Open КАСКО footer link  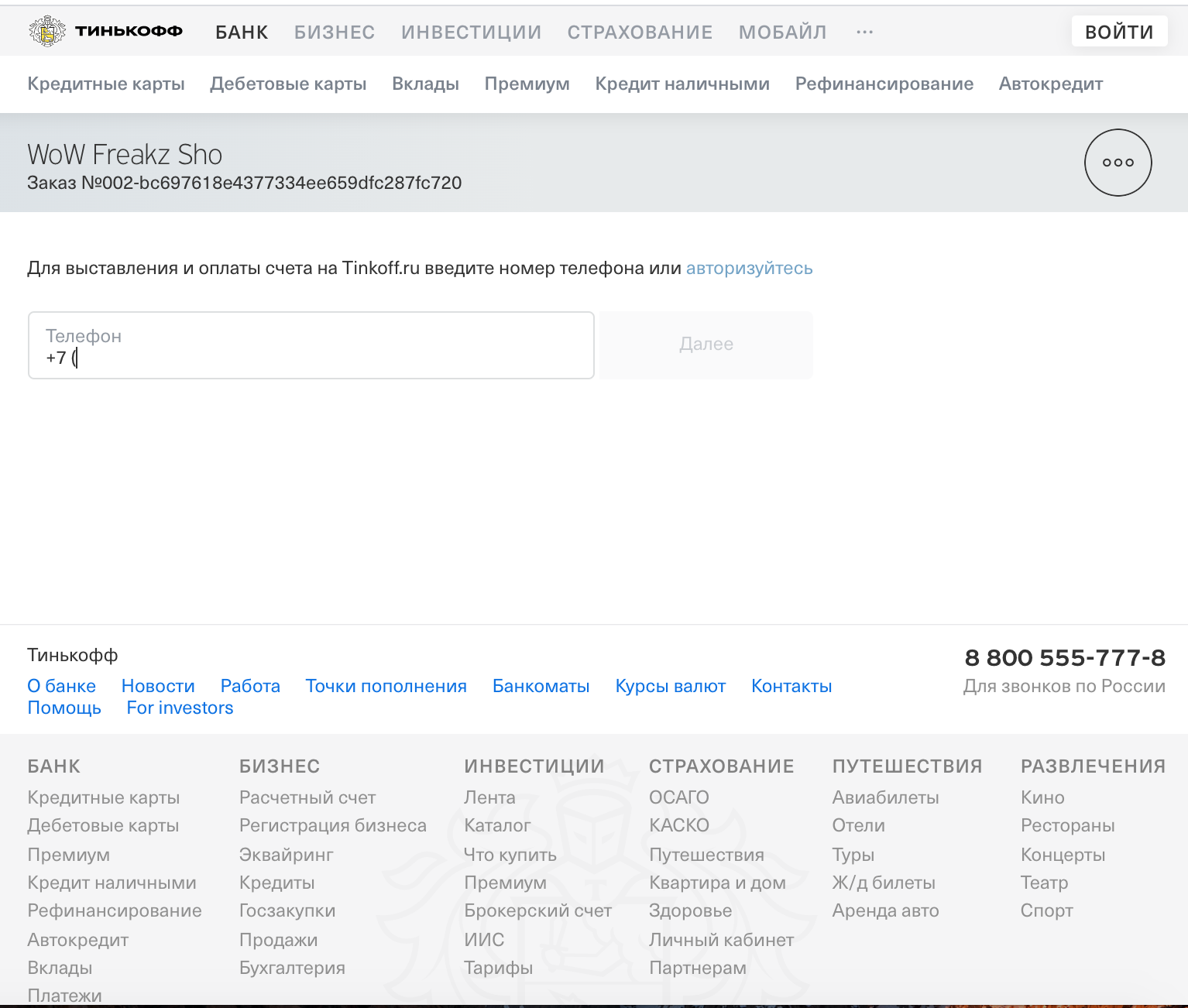pyautogui.click(x=679, y=825)
